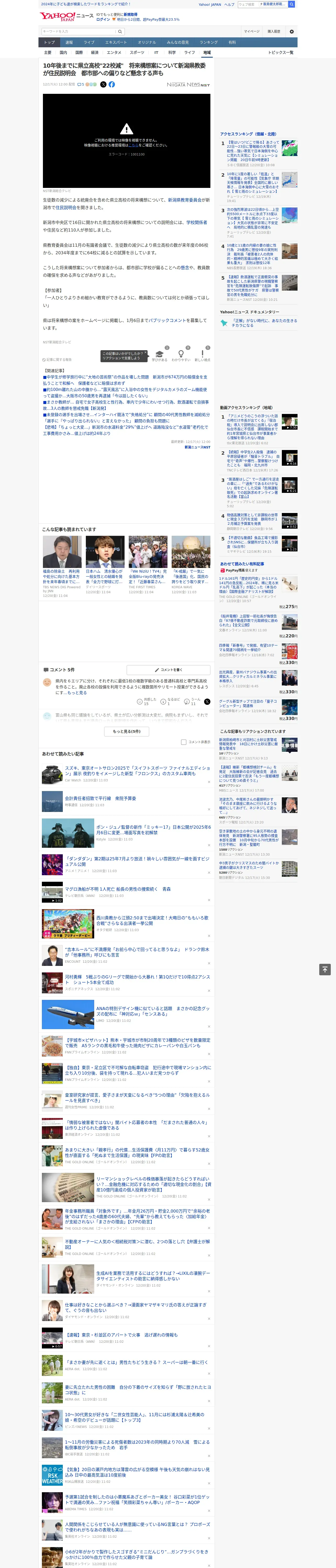Open マイページ link
Viewport: 336px width, 1568px height.
pyautogui.click(x=251, y=31)
